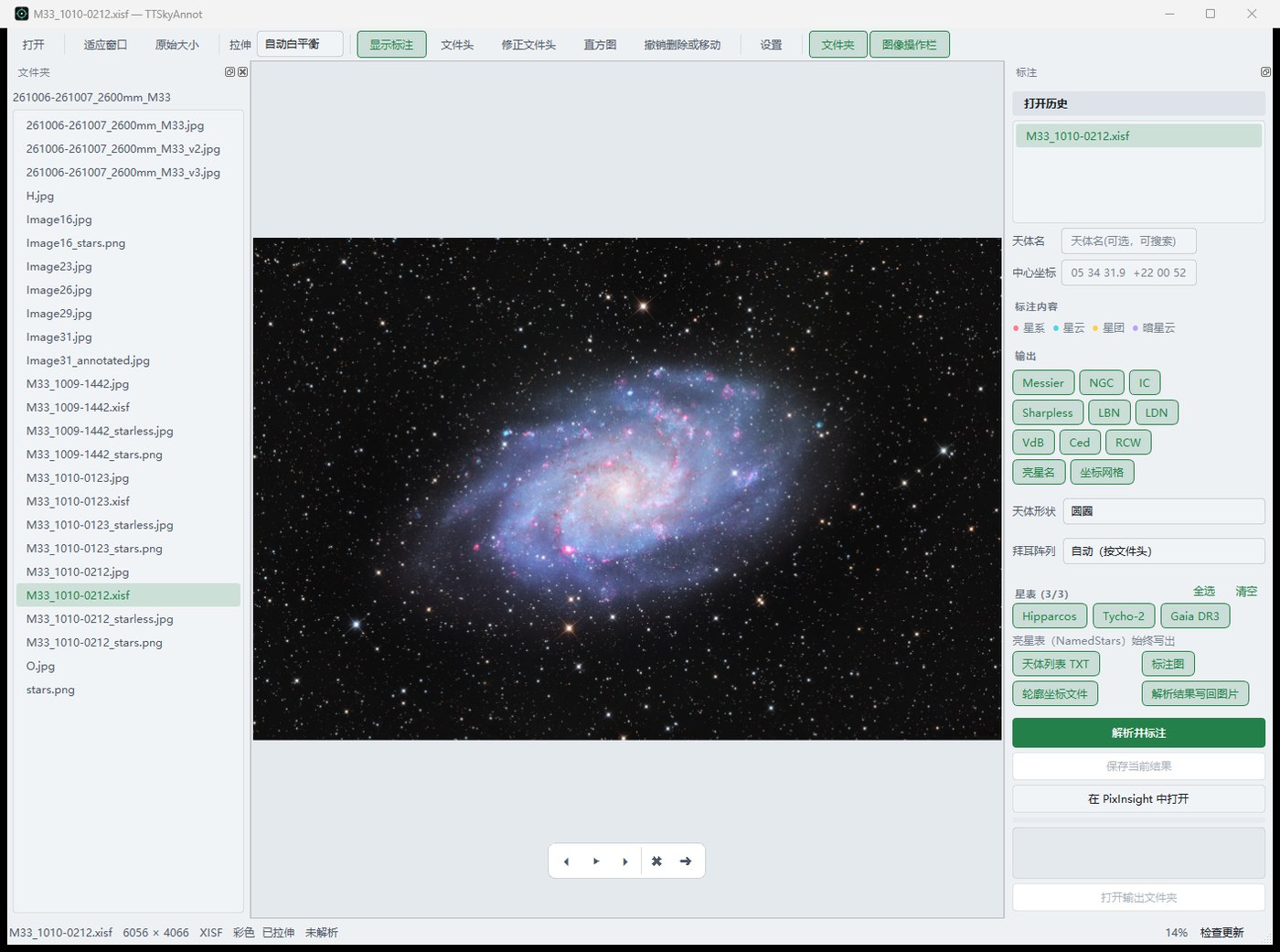Click the 修正文件头 toolbar item
Screen dimensions: 1280x952
click(x=528, y=45)
